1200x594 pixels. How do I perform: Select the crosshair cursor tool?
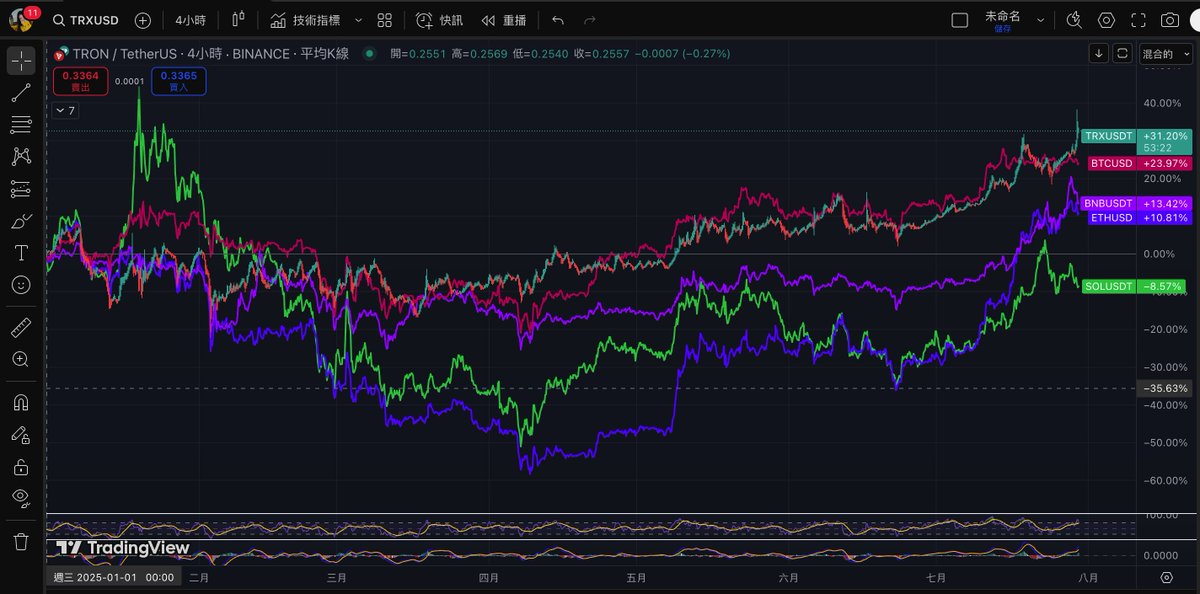coord(21,61)
